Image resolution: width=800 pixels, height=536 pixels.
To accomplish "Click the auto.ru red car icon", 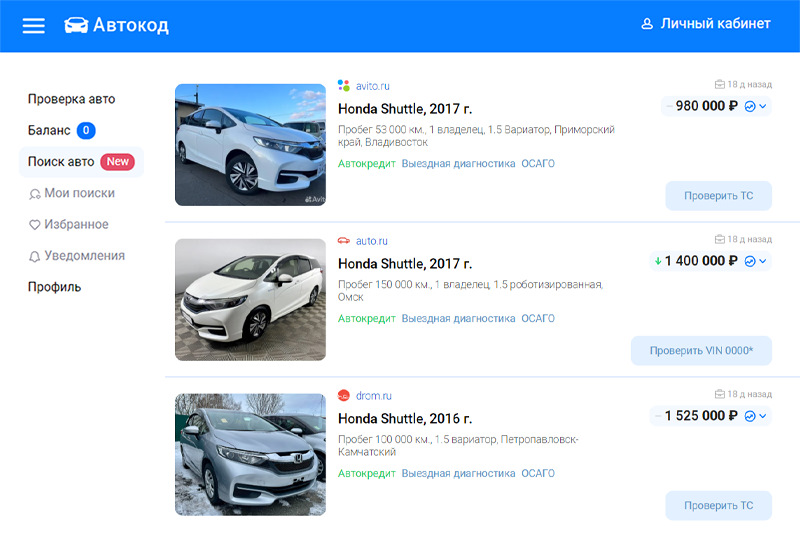I will 343,240.
